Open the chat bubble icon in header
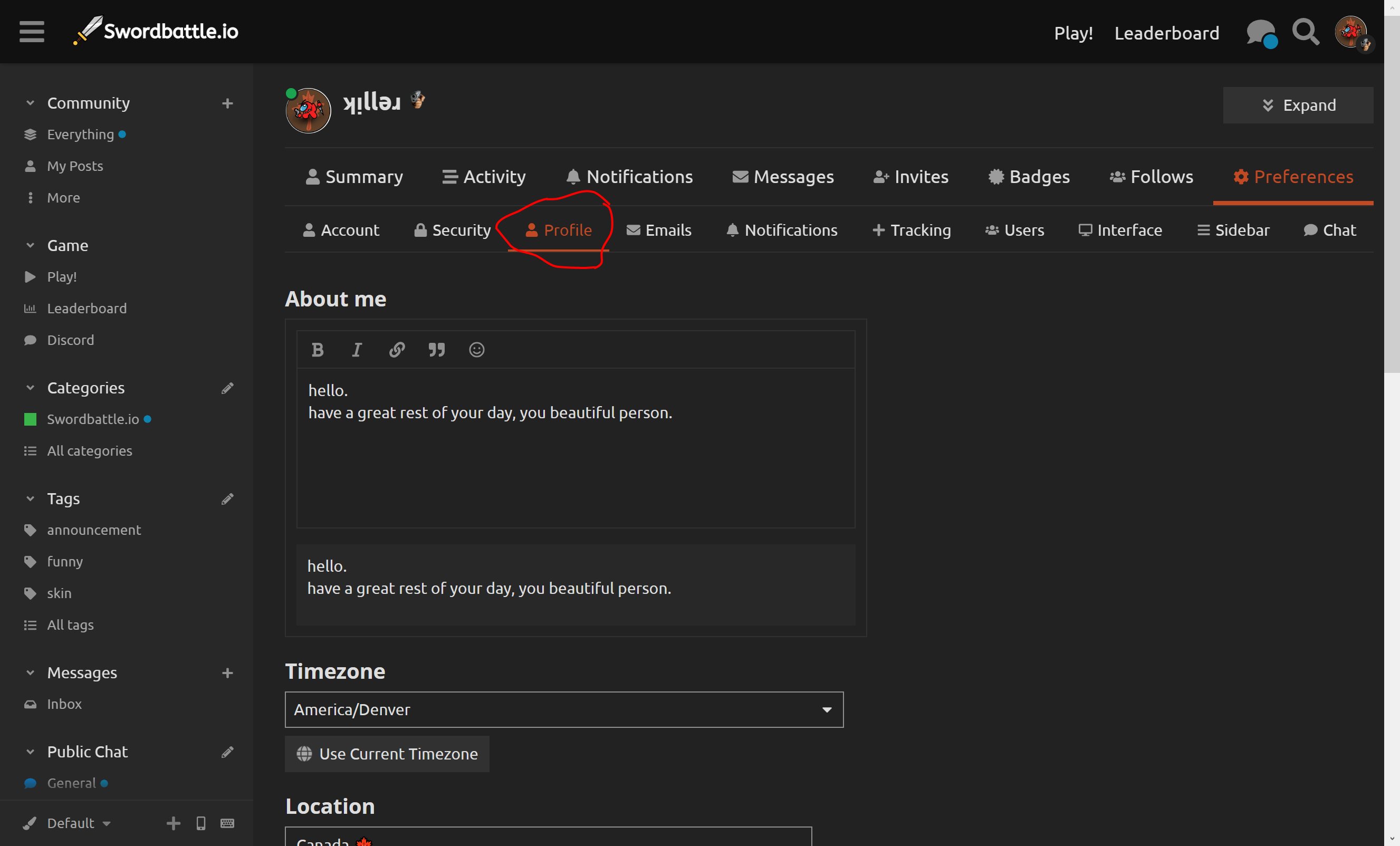The height and width of the screenshot is (846, 1400). pos(1261,33)
